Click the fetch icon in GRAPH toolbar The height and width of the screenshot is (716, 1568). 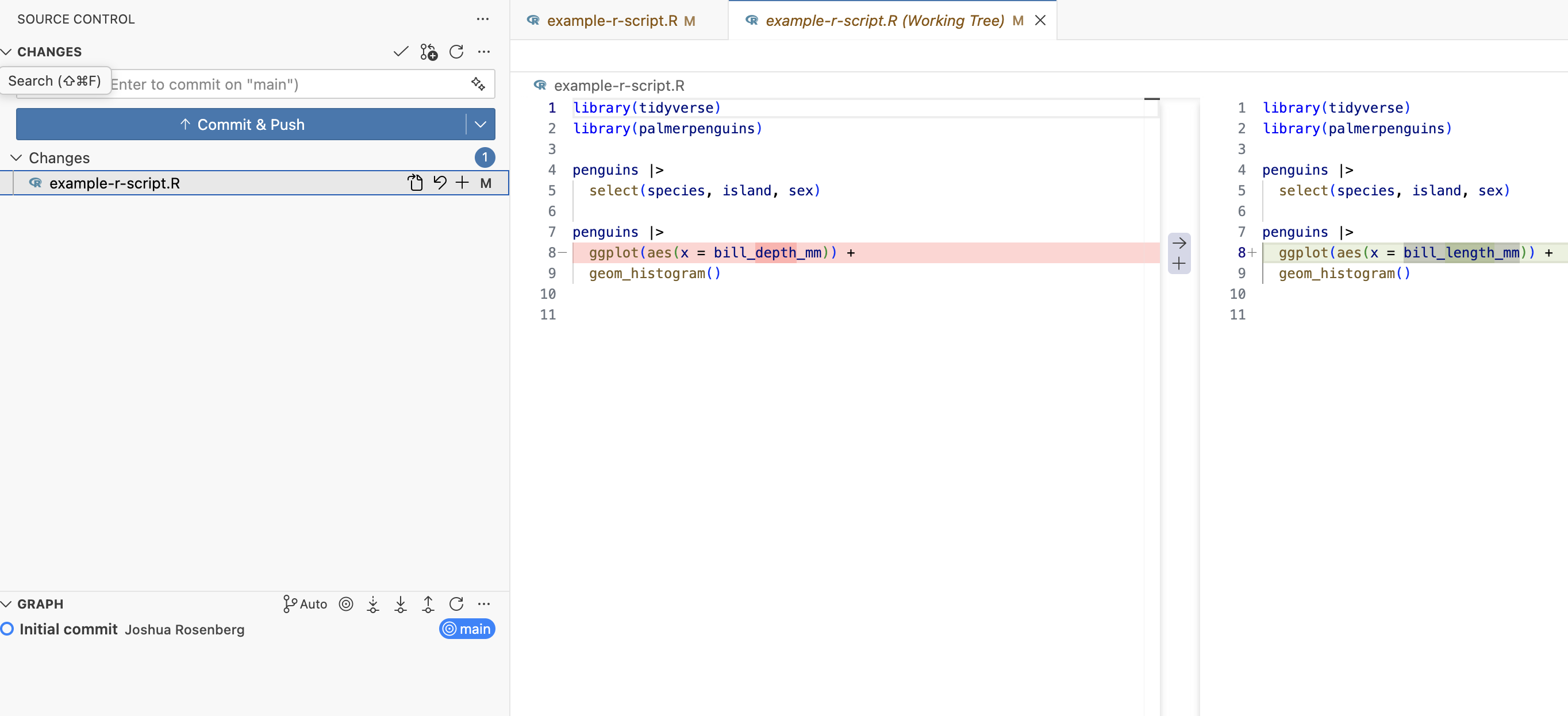(373, 604)
